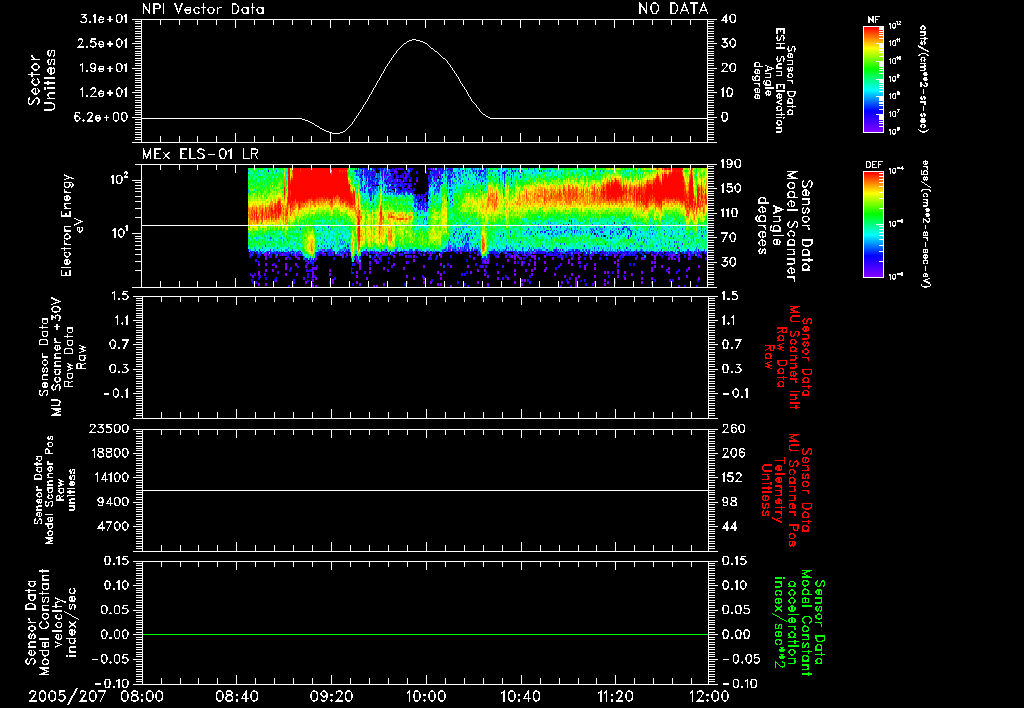1024x708 pixels.
Task: Select the 'MEx ELS-01 LR' panel title
Action: coord(200,154)
